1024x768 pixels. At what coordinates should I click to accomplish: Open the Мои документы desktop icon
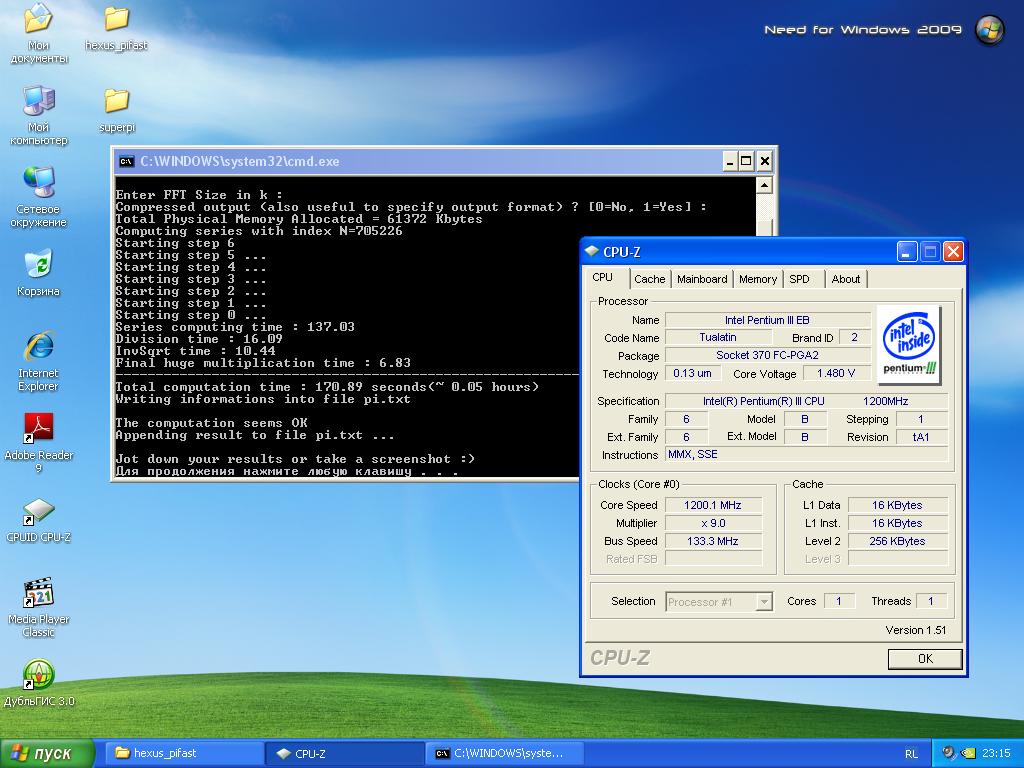39,33
